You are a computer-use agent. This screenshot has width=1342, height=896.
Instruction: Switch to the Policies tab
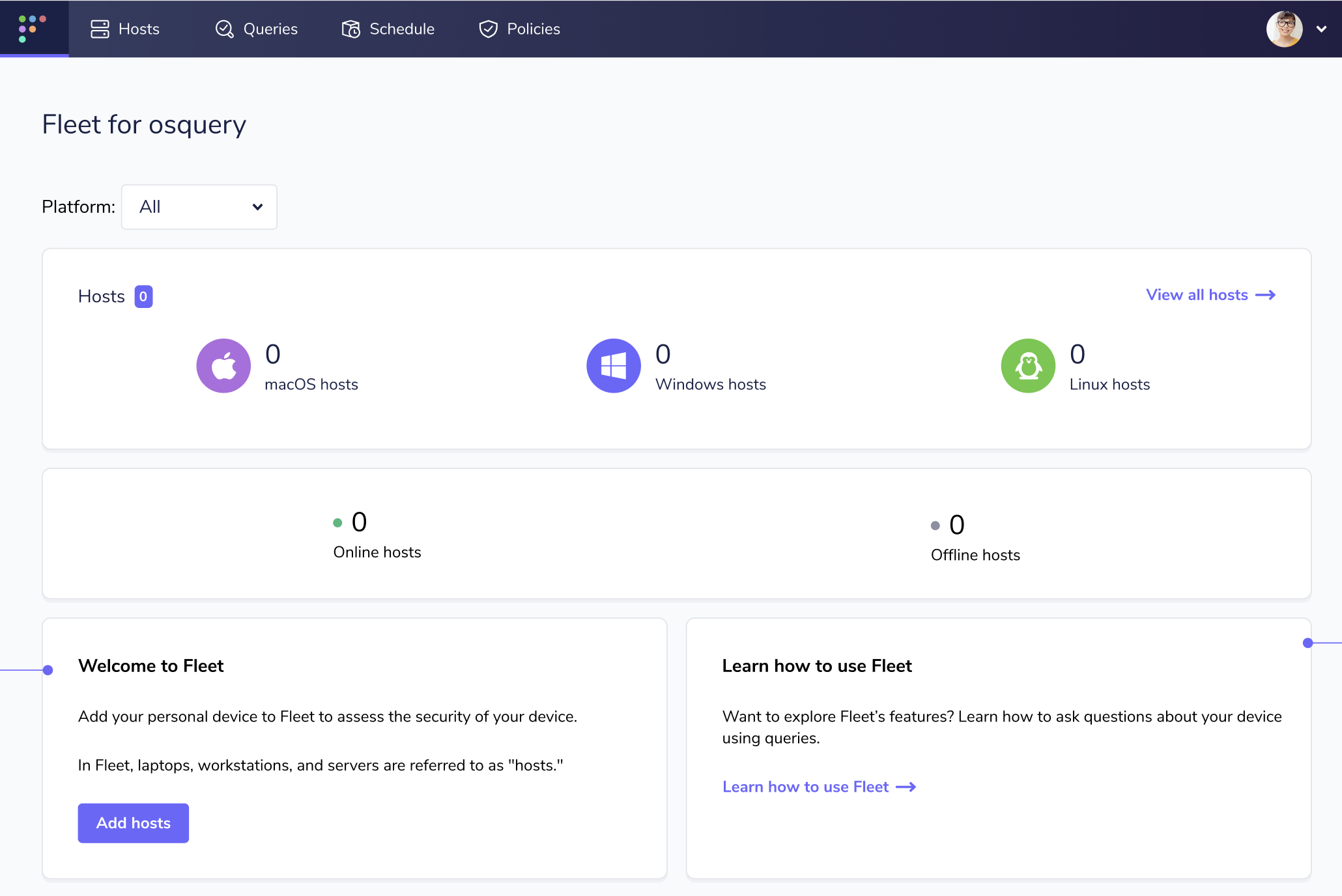533,29
